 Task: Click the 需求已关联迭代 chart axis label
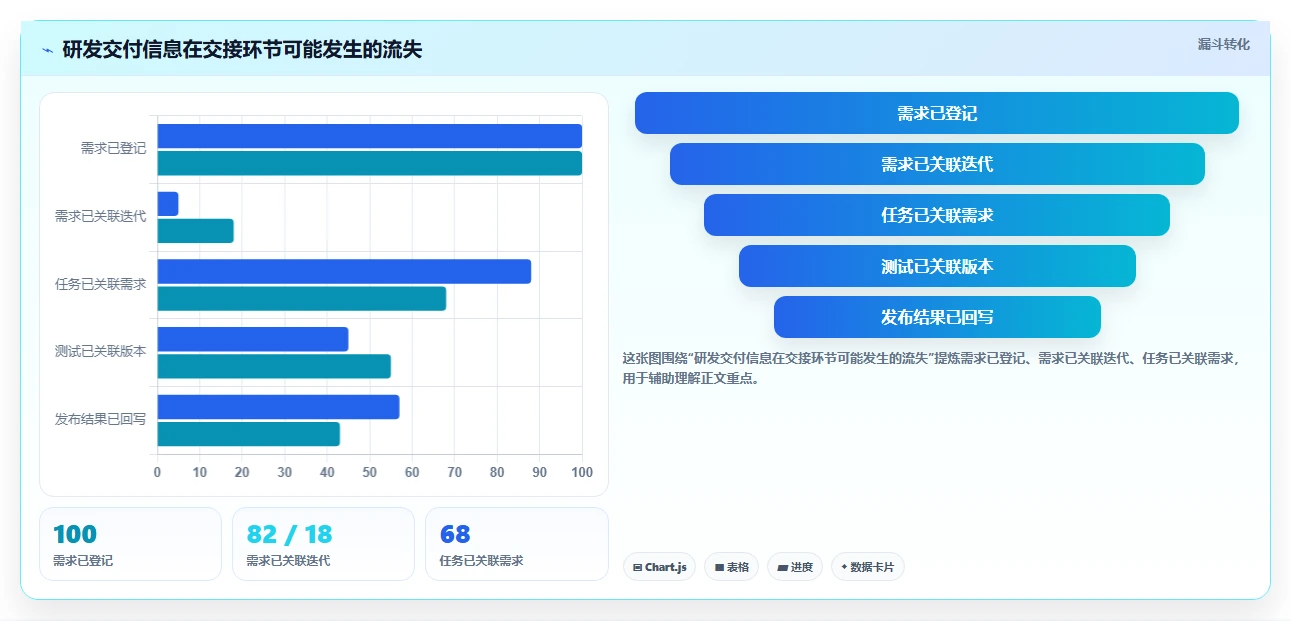coord(100,216)
